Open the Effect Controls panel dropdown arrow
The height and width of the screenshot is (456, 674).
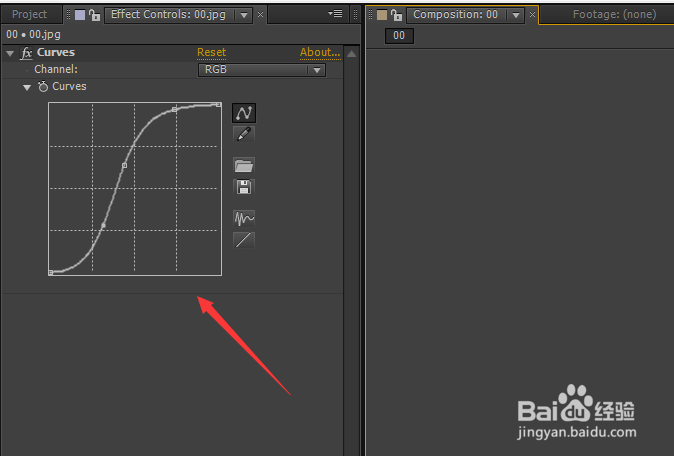click(x=244, y=15)
